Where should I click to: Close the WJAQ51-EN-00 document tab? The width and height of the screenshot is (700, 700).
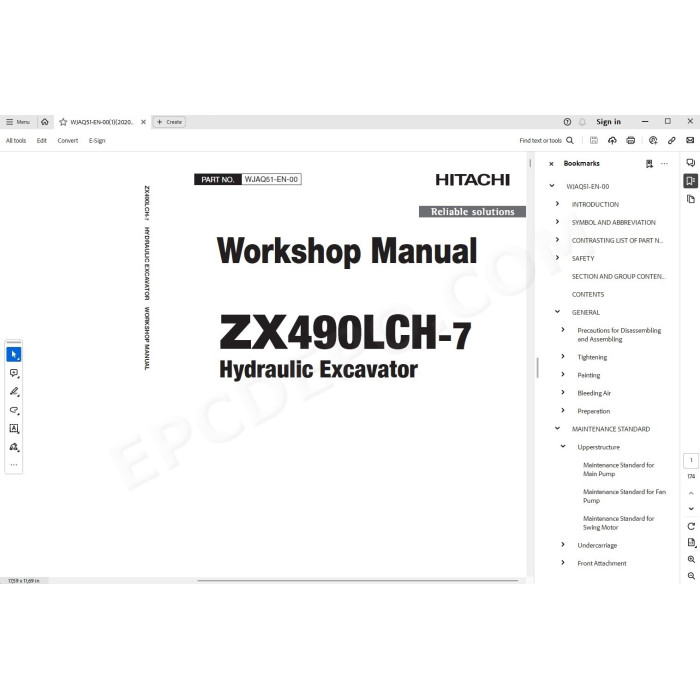pyautogui.click(x=143, y=122)
